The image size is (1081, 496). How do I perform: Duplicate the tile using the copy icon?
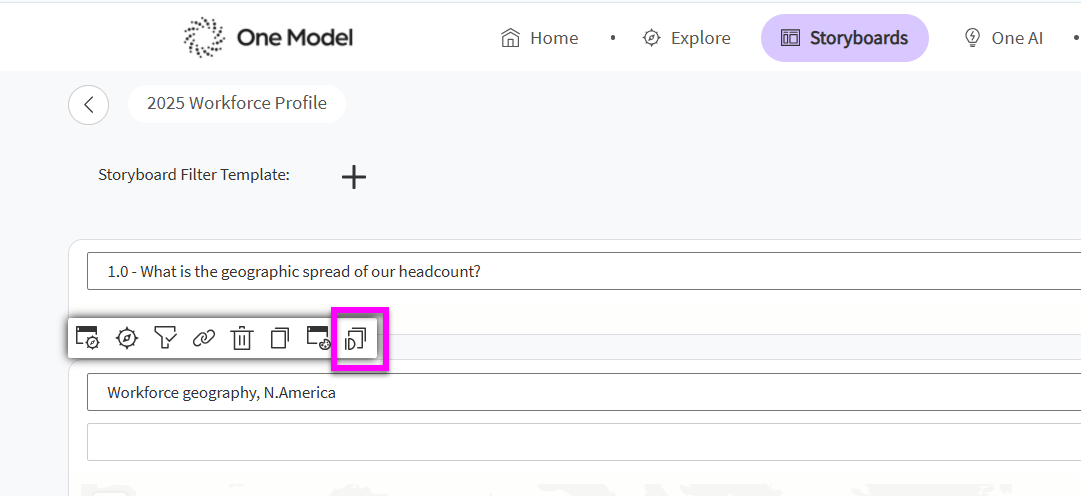click(x=280, y=338)
